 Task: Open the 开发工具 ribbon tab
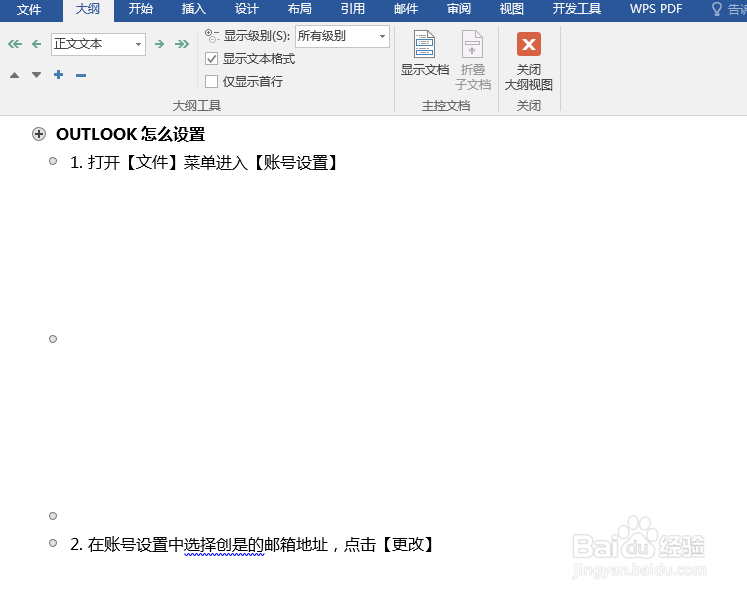click(577, 9)
